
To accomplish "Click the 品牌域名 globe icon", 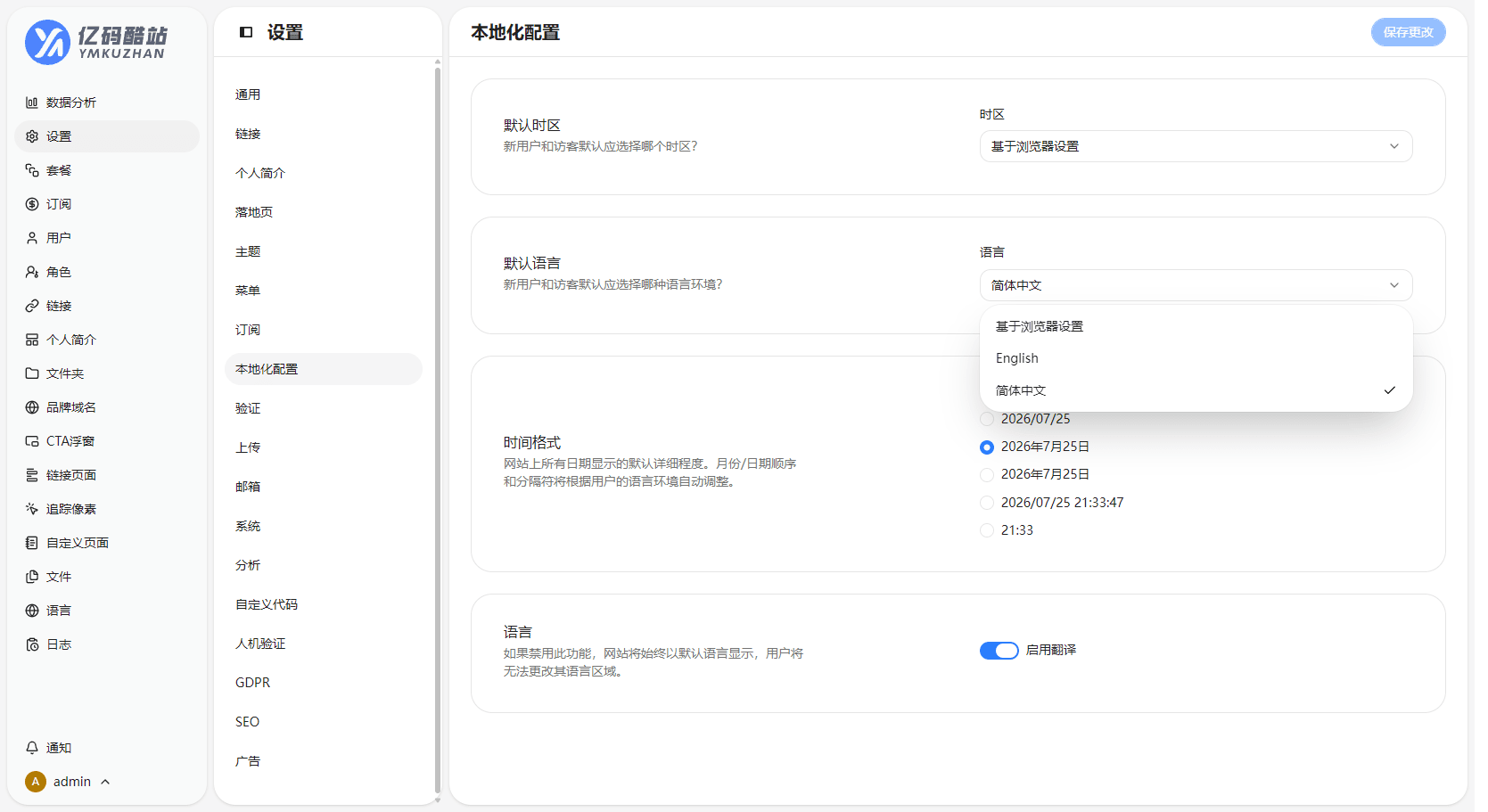I will coord(32,407).
